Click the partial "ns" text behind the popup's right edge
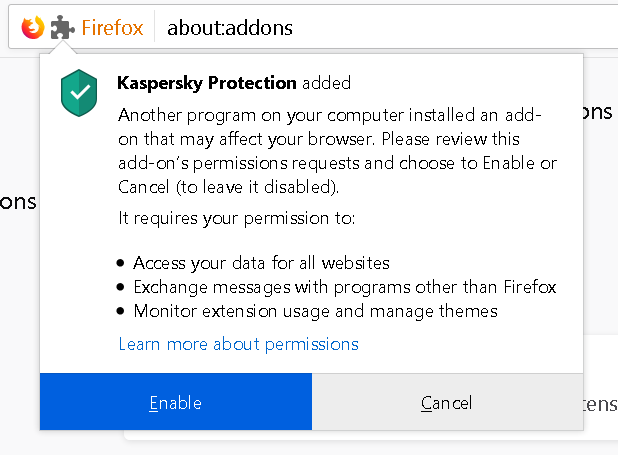 598,111
